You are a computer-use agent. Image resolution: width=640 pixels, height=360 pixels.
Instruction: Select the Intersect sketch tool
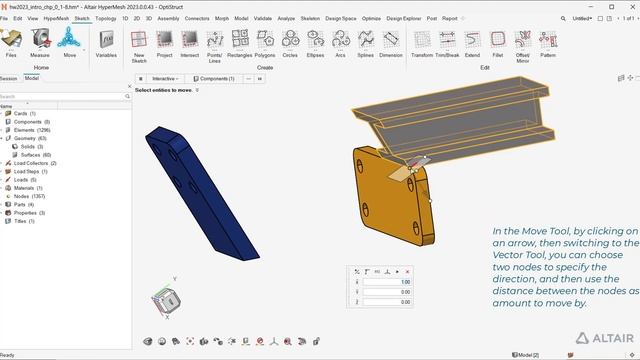pos(189,43)
